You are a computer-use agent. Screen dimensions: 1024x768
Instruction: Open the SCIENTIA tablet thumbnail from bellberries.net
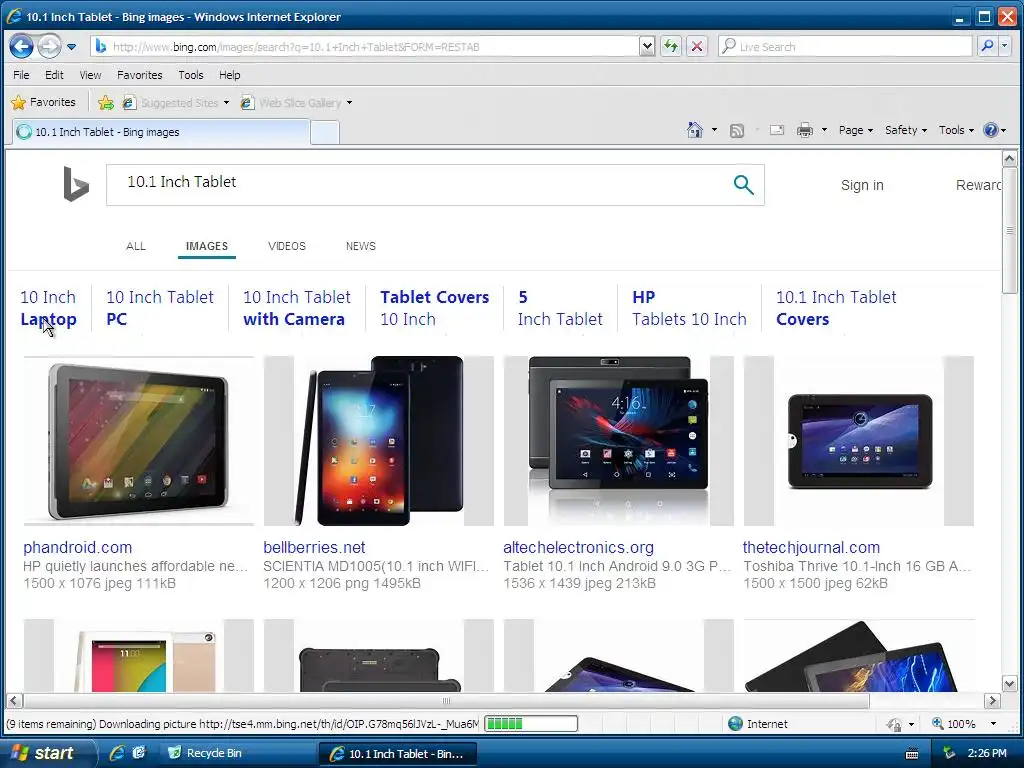coord(379,441)
